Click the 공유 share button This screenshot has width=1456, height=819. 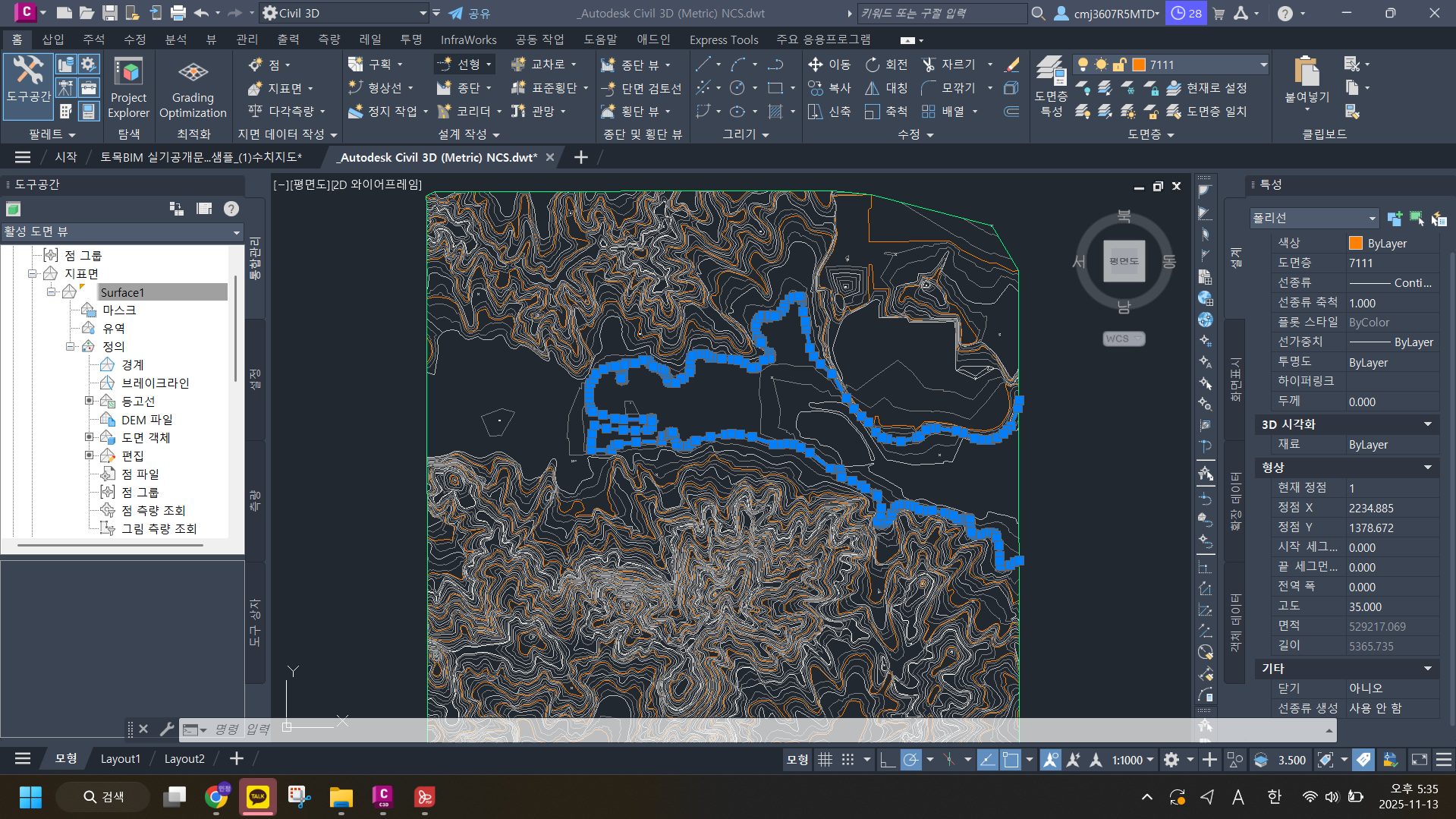click(x=470, y=13)
